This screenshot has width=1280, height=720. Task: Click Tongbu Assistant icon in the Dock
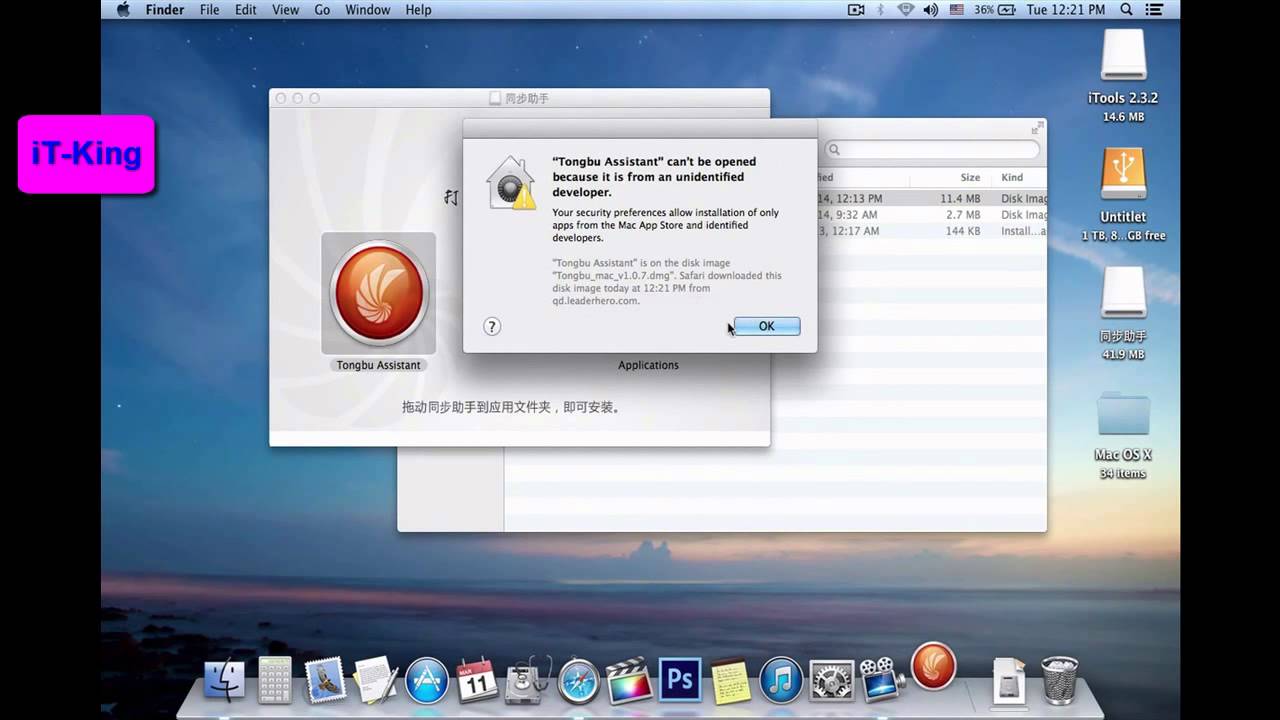(934, 667)
